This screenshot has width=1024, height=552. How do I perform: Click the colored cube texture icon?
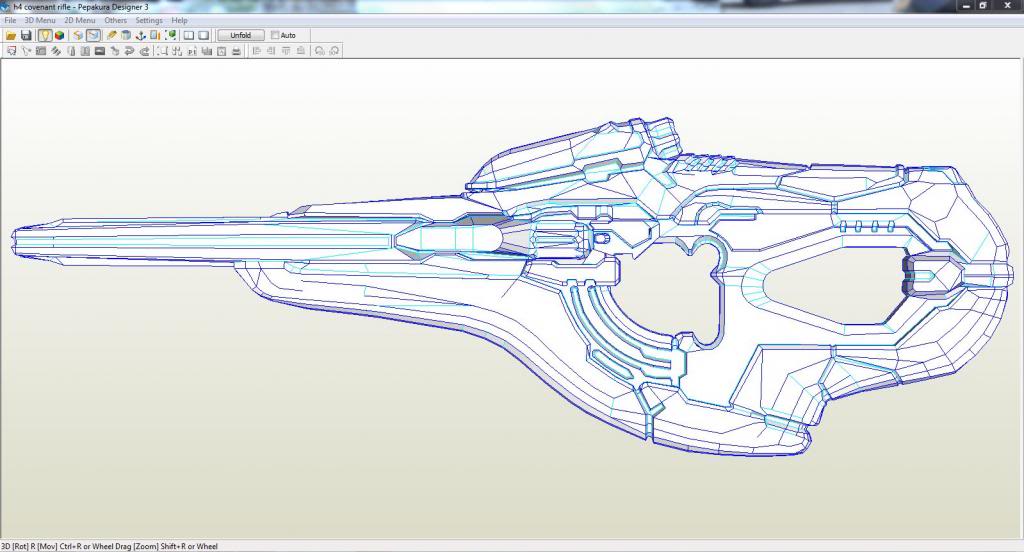(x=60, y=35)
